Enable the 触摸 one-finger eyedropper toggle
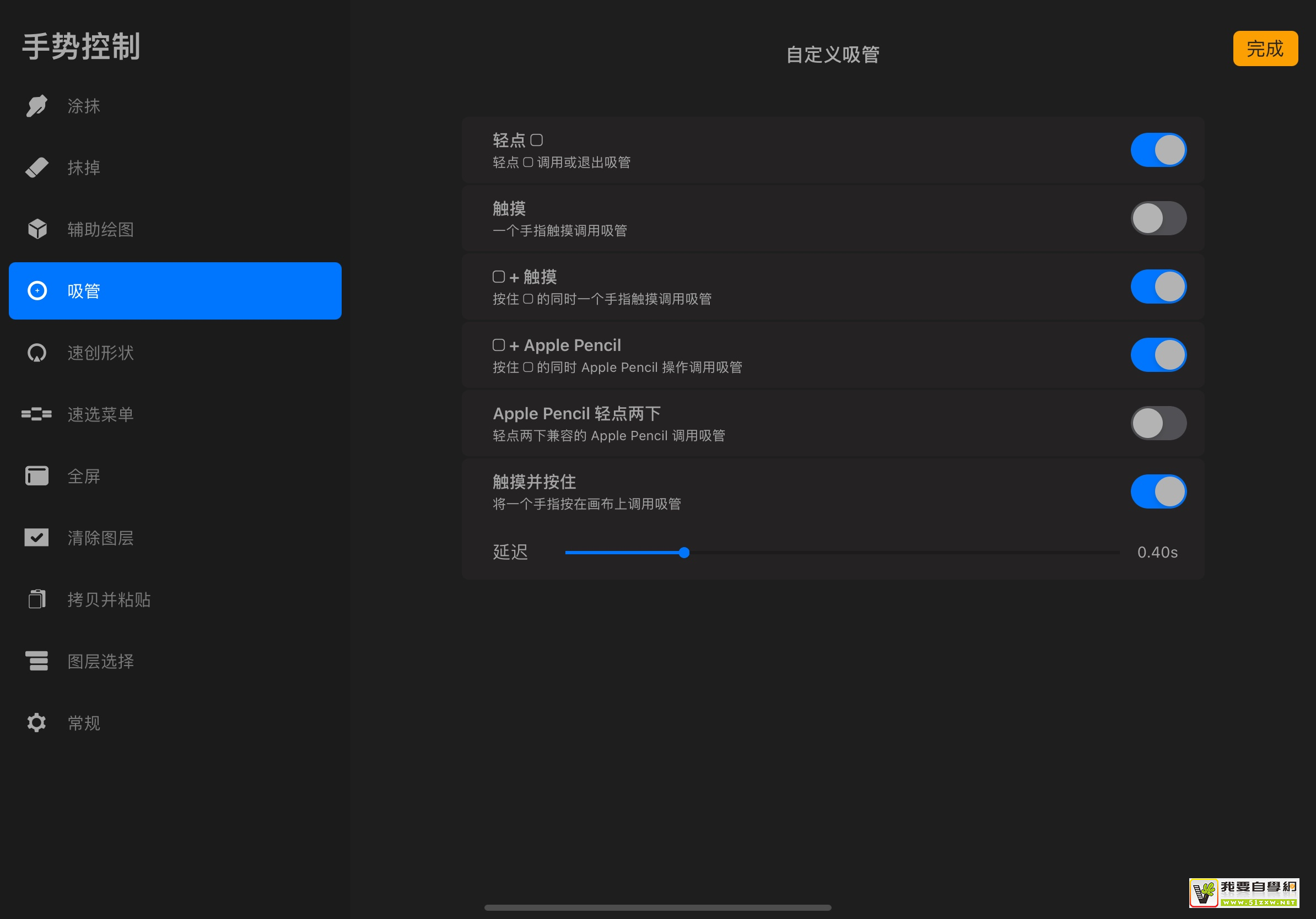This screenshot has width=1316, height=919. point(1158,218)
